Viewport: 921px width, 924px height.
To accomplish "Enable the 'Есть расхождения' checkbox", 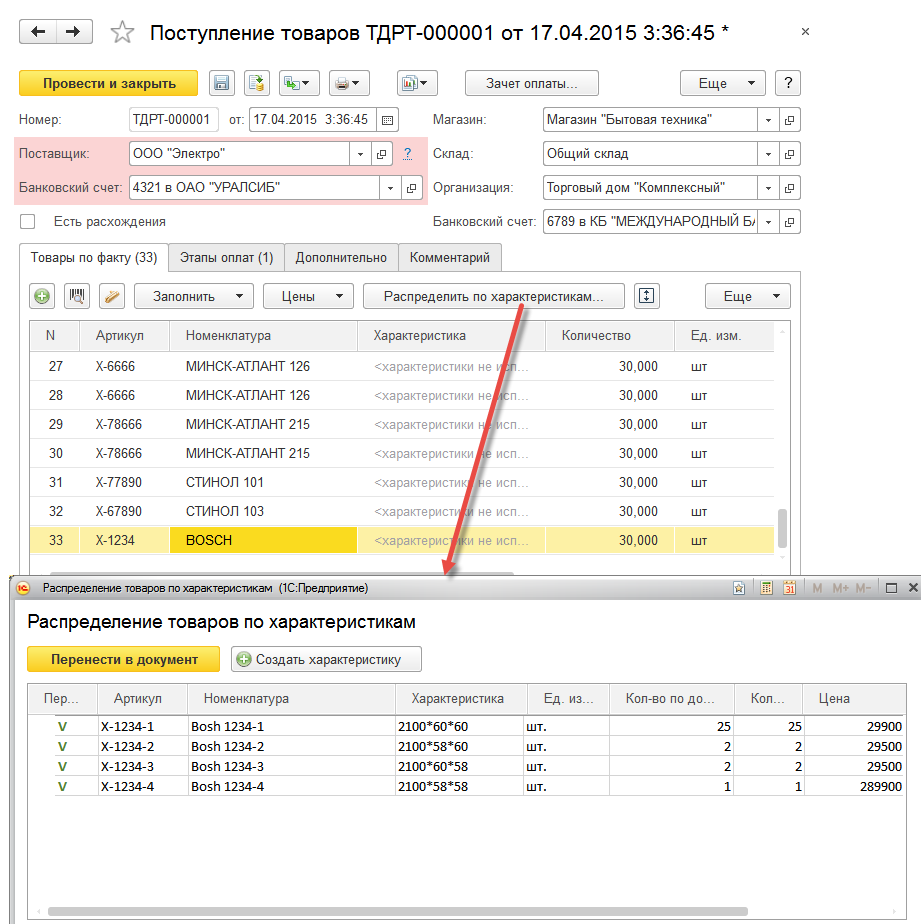I will pyautogui.click(x=28, y=221).
